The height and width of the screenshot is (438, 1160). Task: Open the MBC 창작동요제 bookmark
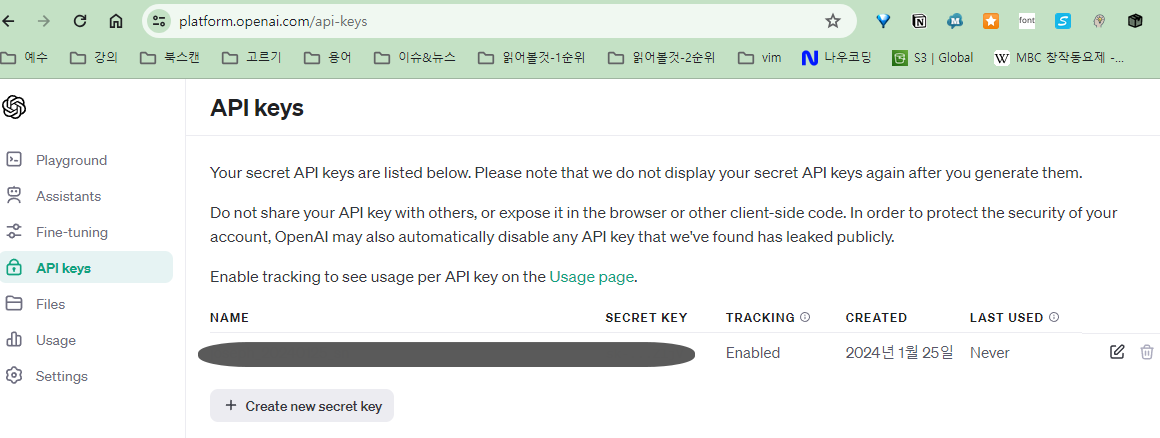[x=1059, y=58]
